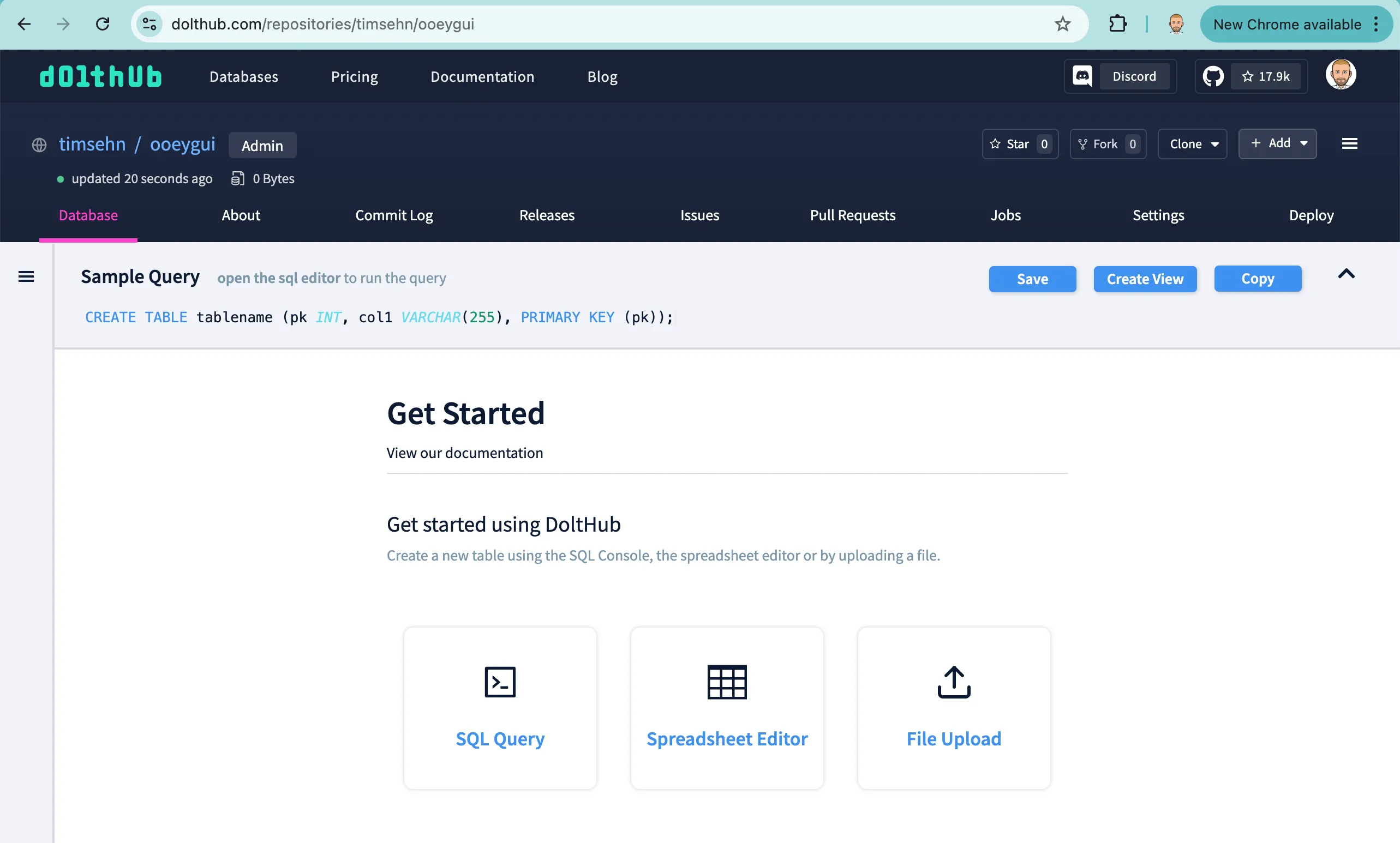
Task: Open the Clone dropdown
Action: (x=1192, y=143)
